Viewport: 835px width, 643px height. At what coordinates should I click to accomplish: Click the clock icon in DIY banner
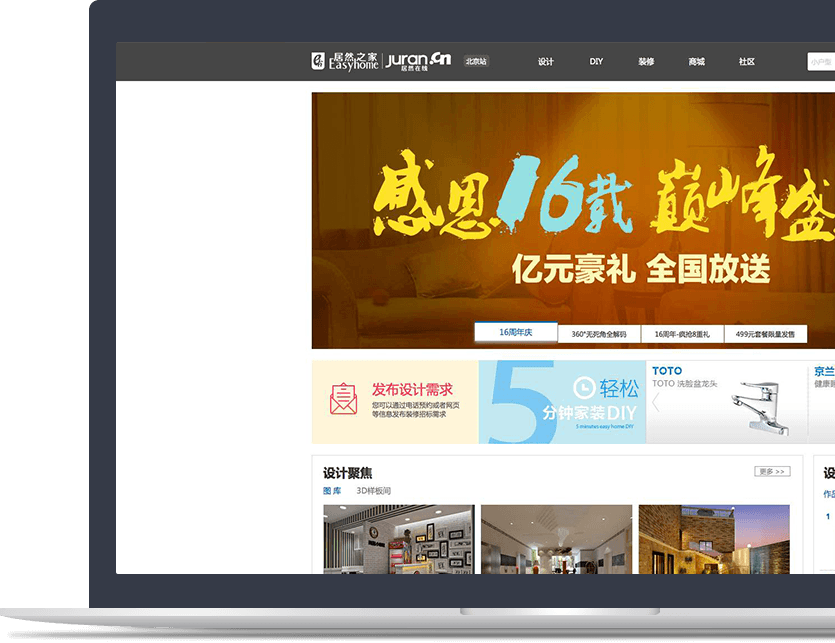(x=584, y=387)
